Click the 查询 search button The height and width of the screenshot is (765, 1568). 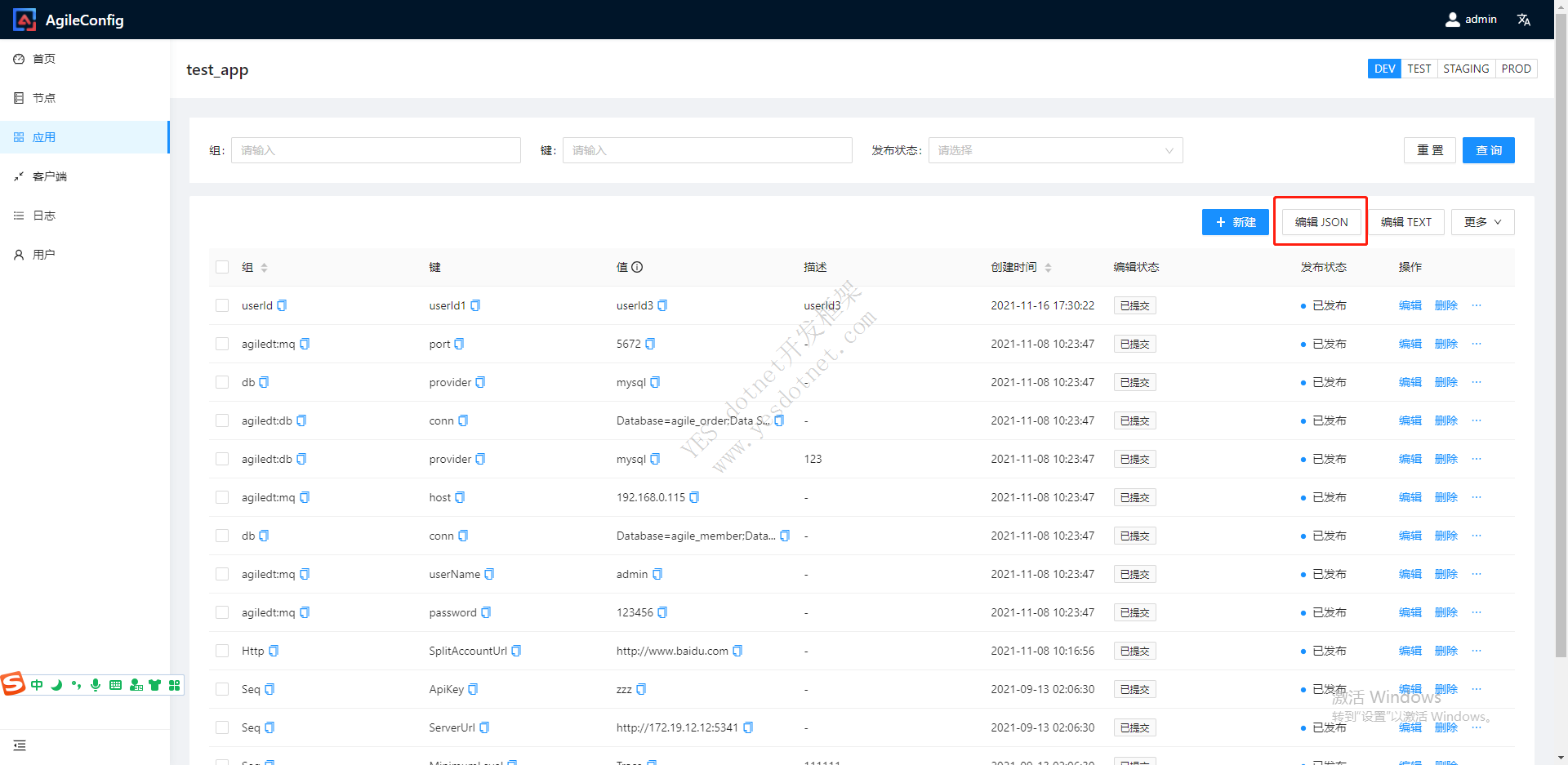coord(1488,150)
